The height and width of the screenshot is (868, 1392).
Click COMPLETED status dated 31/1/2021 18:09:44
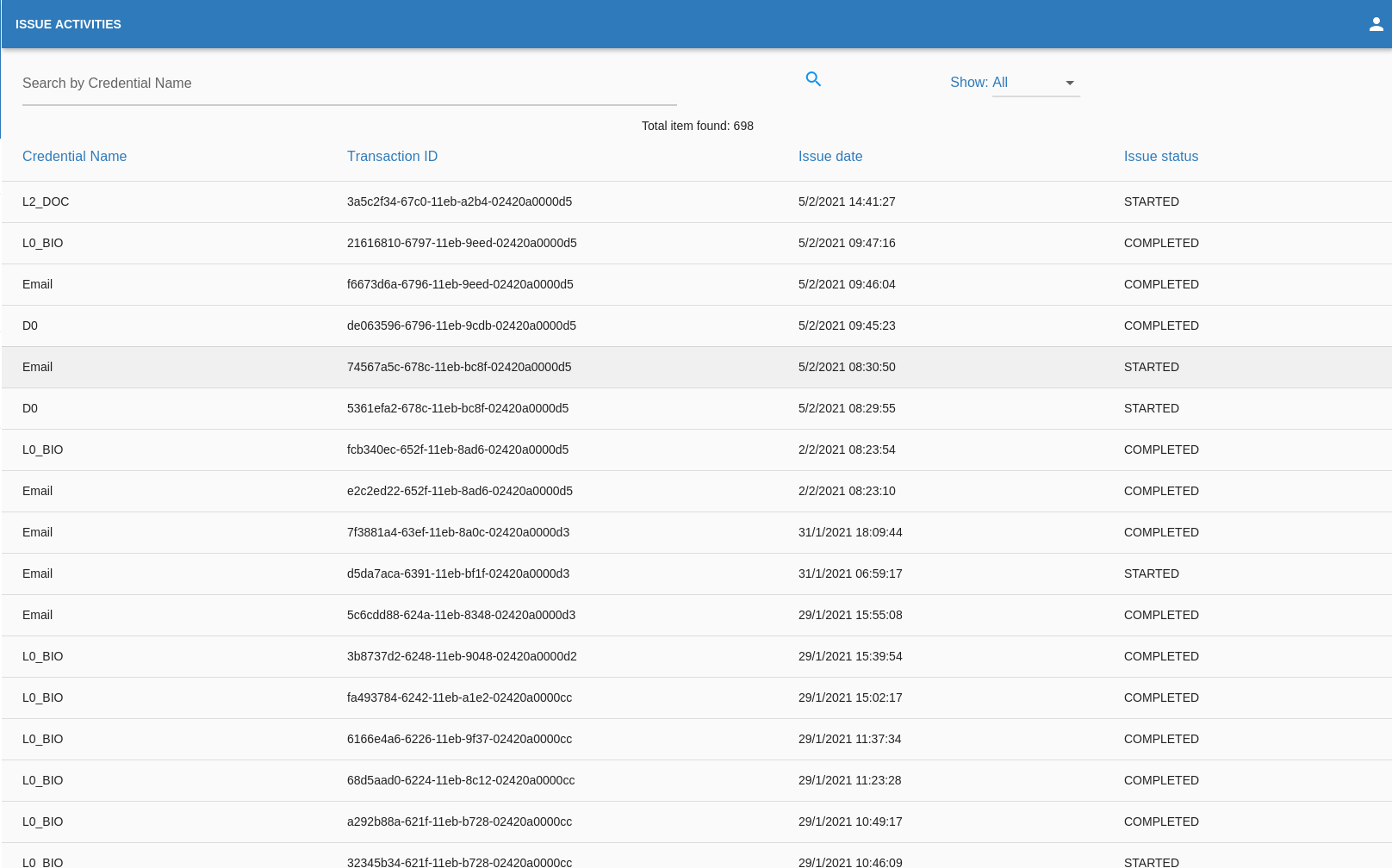coord(1161,532)
